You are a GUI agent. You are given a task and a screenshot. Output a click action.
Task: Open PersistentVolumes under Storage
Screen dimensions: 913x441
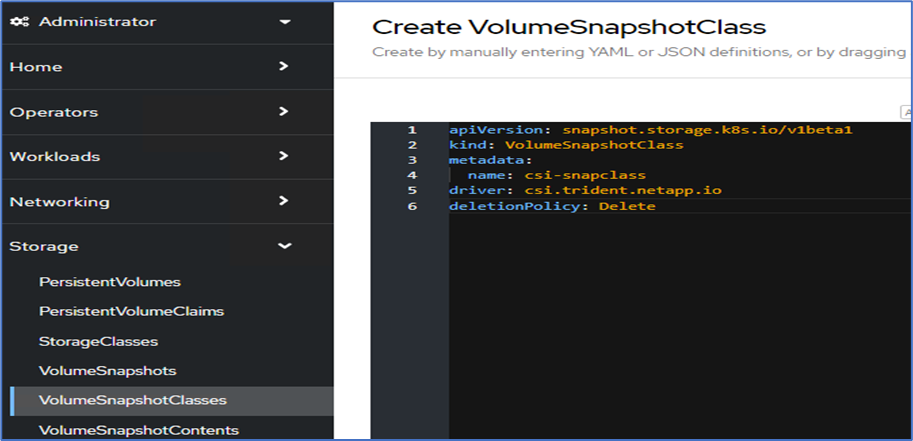click(x=109, y=282)
